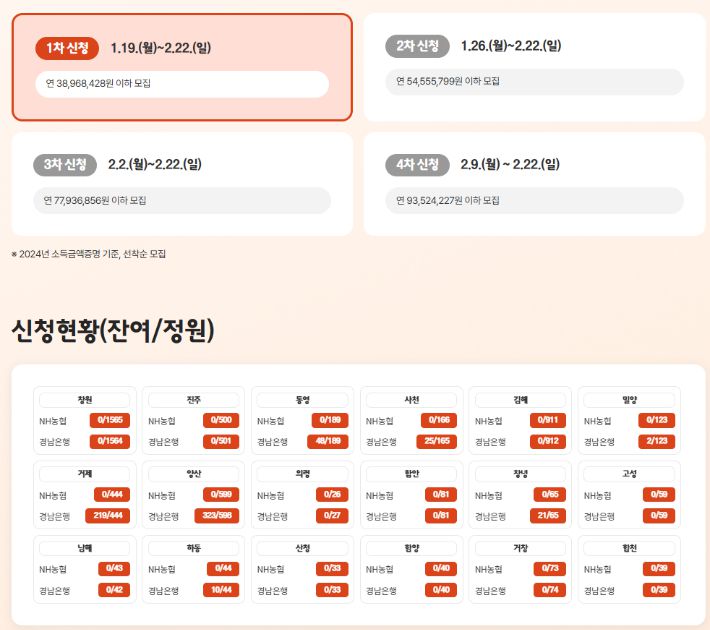The height and width of the screenshot is (630, 710).
Task: Select the 2차 신청 application card
Action: coord(534,67)
